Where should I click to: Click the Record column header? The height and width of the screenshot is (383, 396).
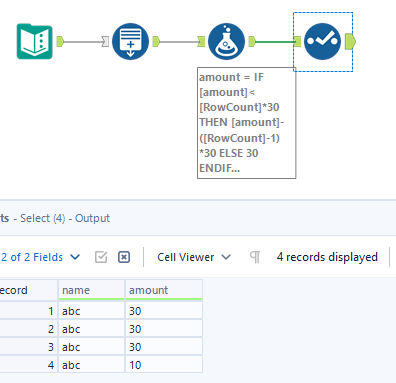tap(29, 290)
